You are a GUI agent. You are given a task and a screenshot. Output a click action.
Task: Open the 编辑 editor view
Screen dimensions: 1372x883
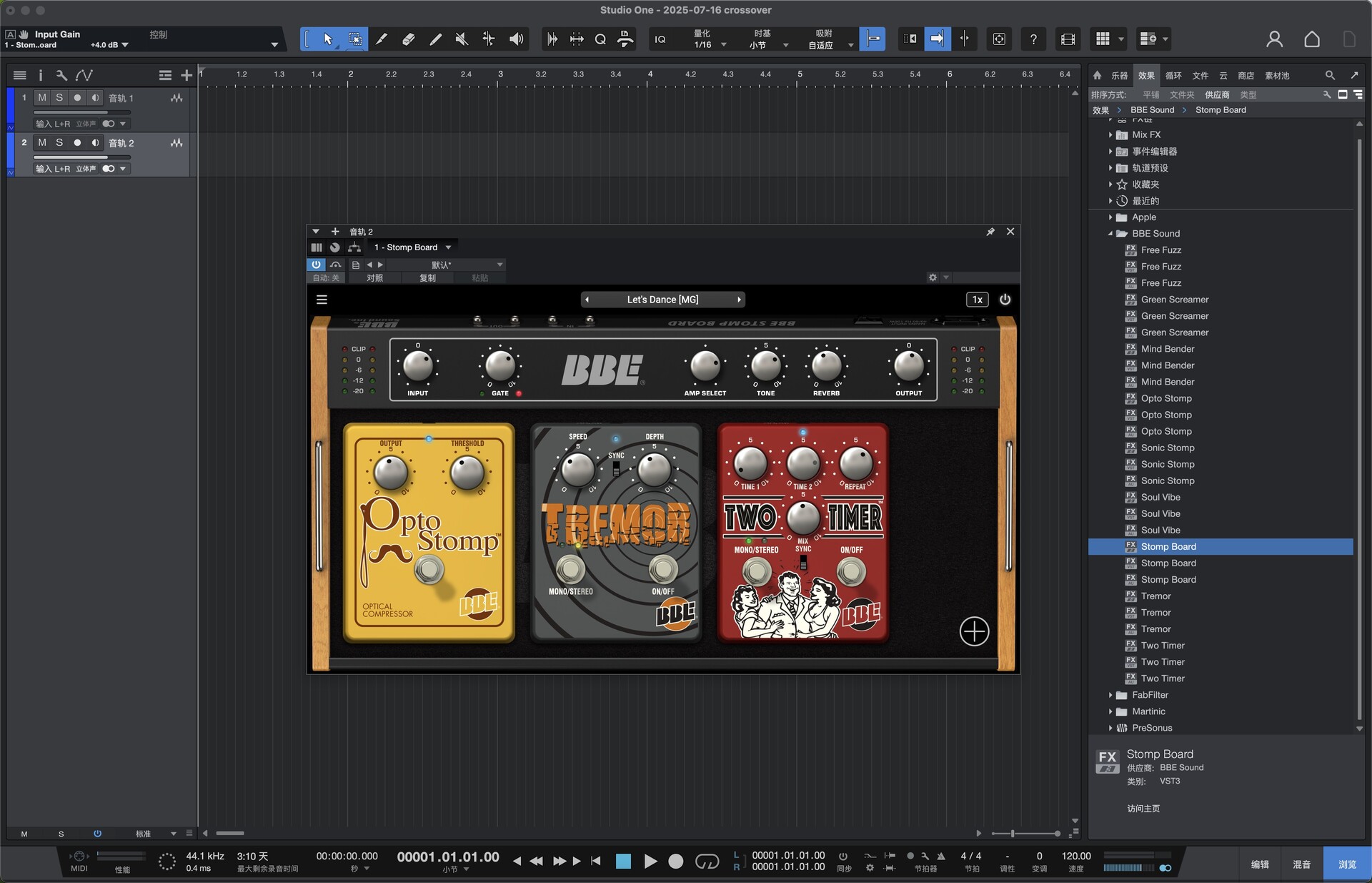pos(1260,864)
